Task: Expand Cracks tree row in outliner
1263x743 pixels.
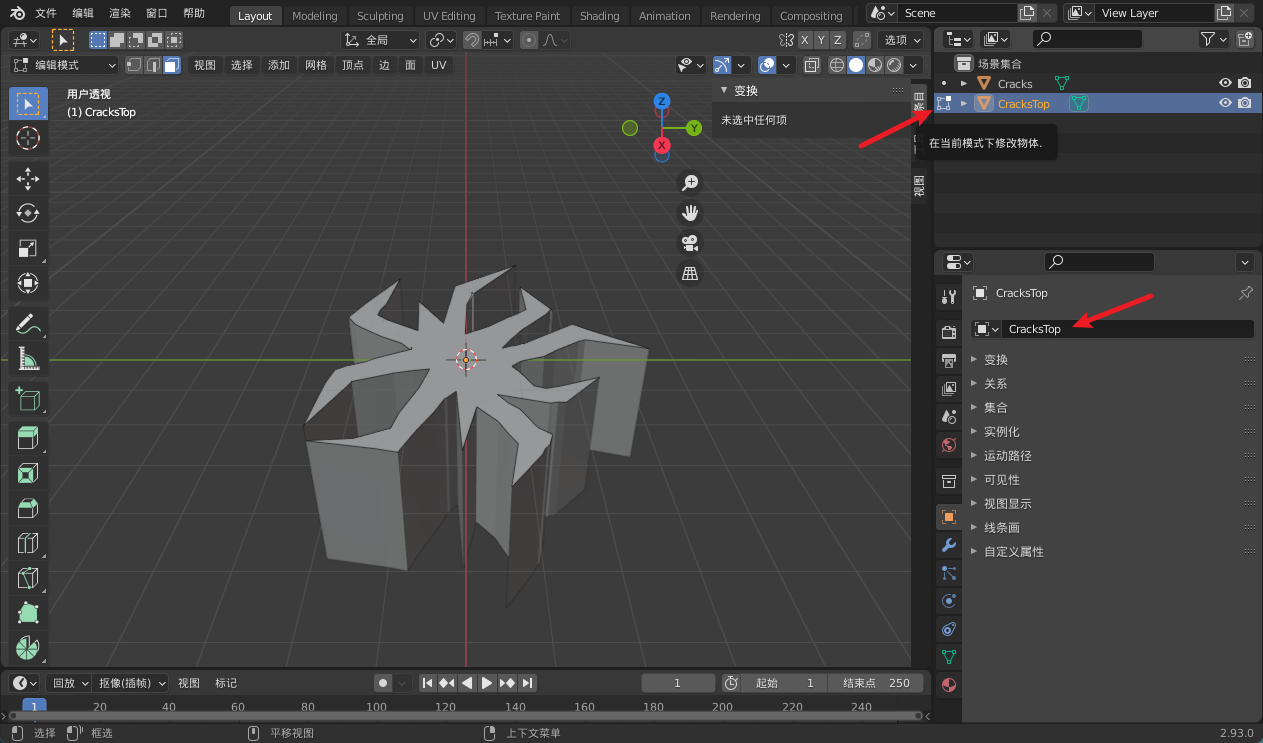Action: click(x=964, y=84)
